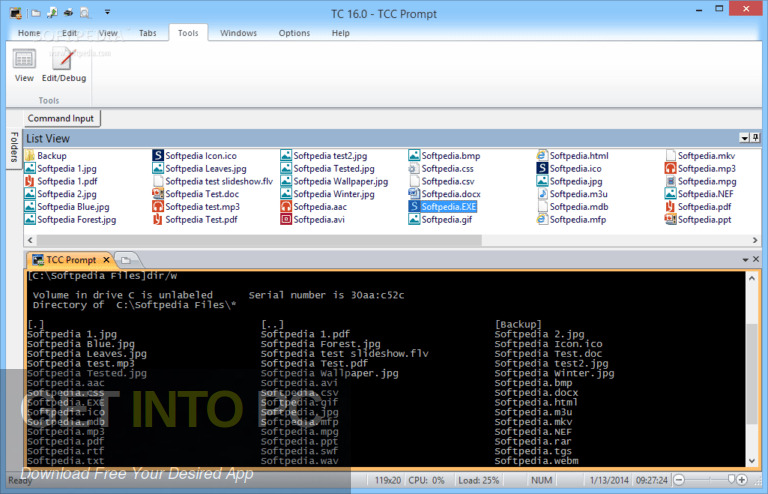Click List View left scroll arrow
This screenshot has width=768, height=494.
coord(30,240)
